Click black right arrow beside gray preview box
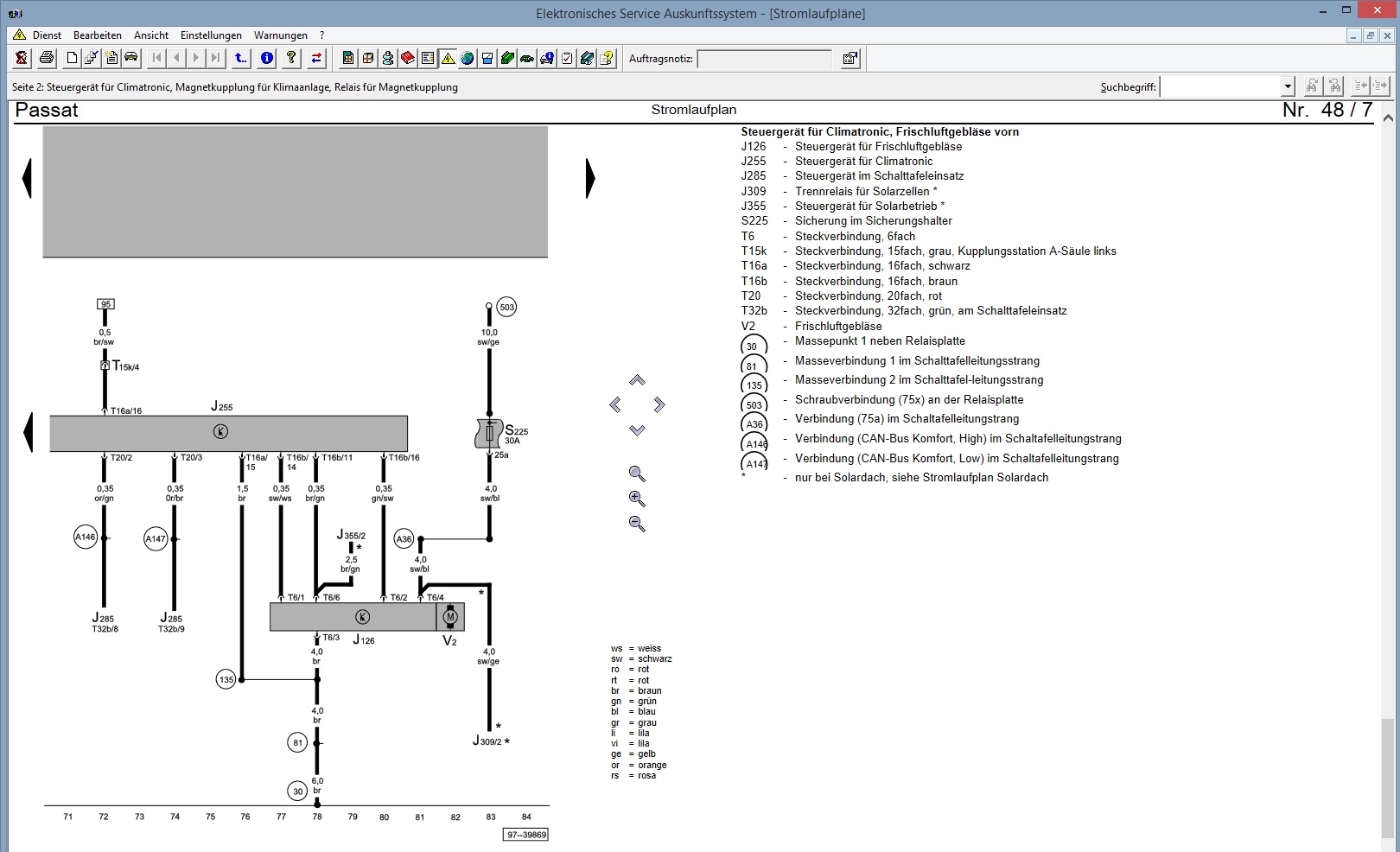 tap(590, 178)
